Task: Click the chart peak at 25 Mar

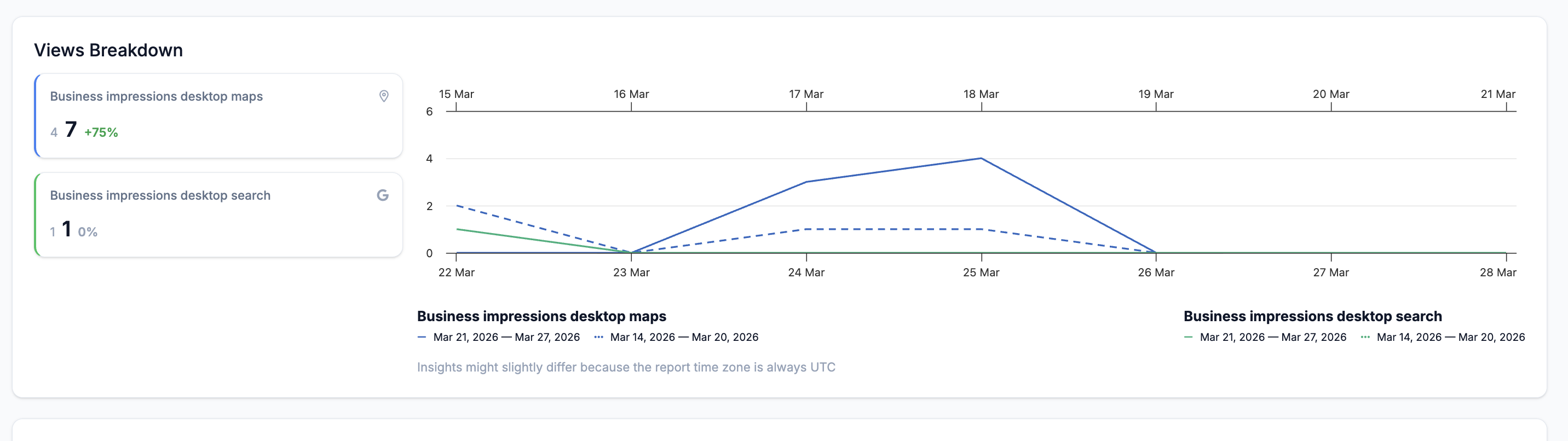Action: coord(981,159)
